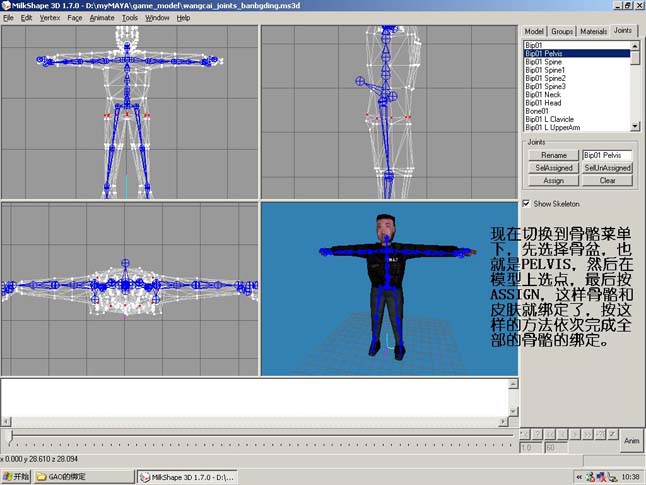Toggle the Show Skeleton checkbox
Screen dimensions: 646x485
526,204
